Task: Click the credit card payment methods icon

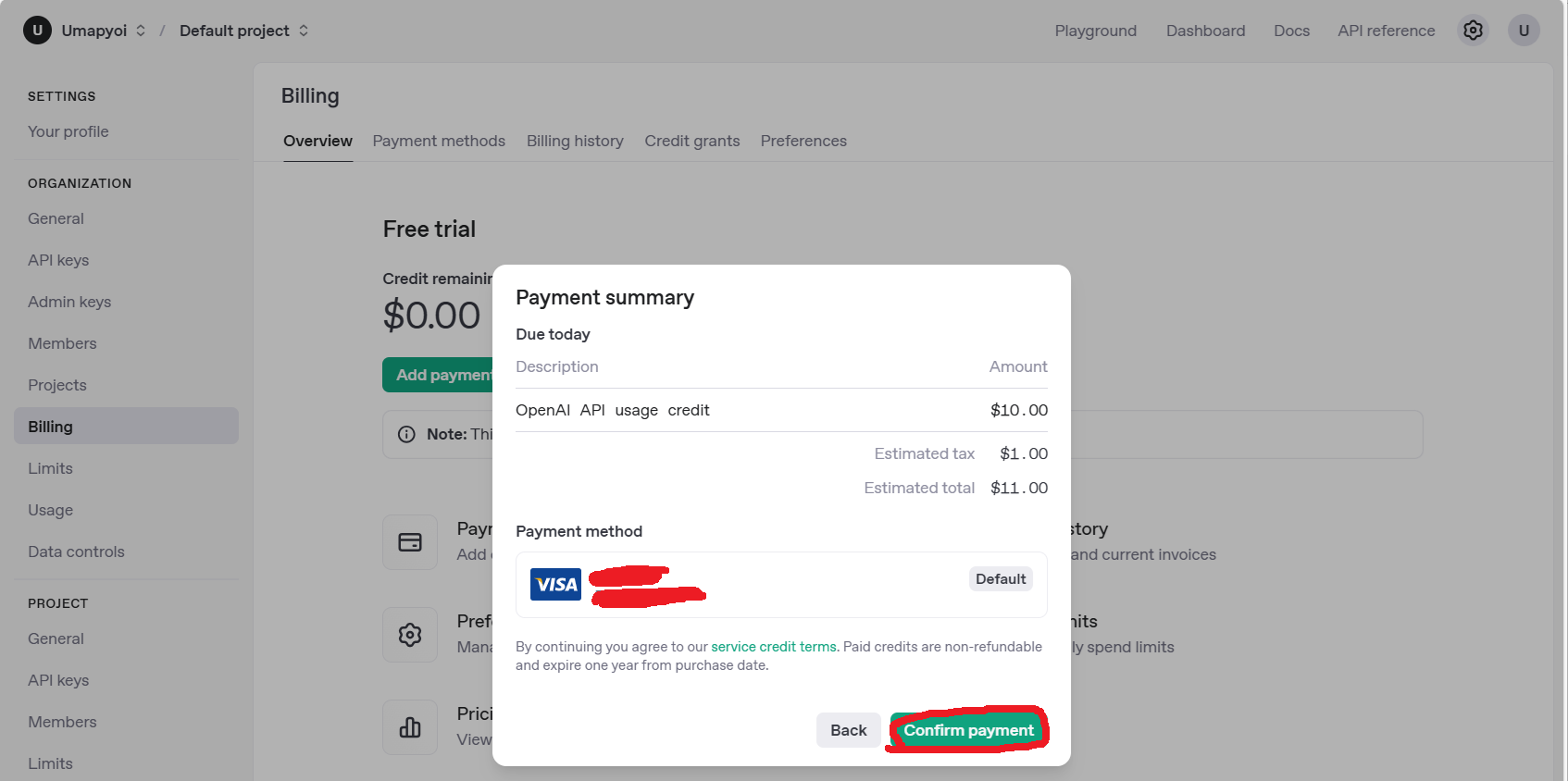Action: [x=410, y=542]
